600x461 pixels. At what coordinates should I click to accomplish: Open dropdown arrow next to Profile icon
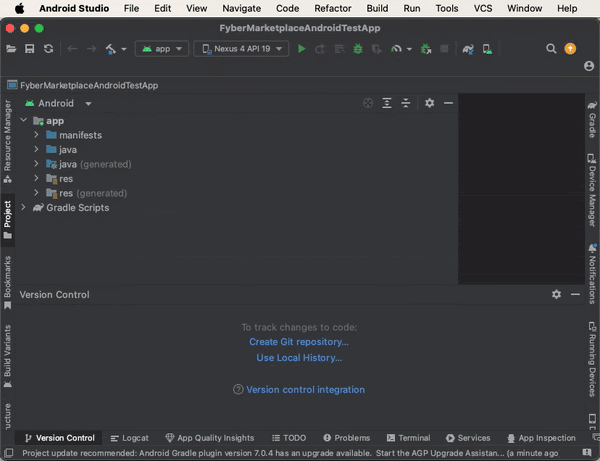[409, 49]
